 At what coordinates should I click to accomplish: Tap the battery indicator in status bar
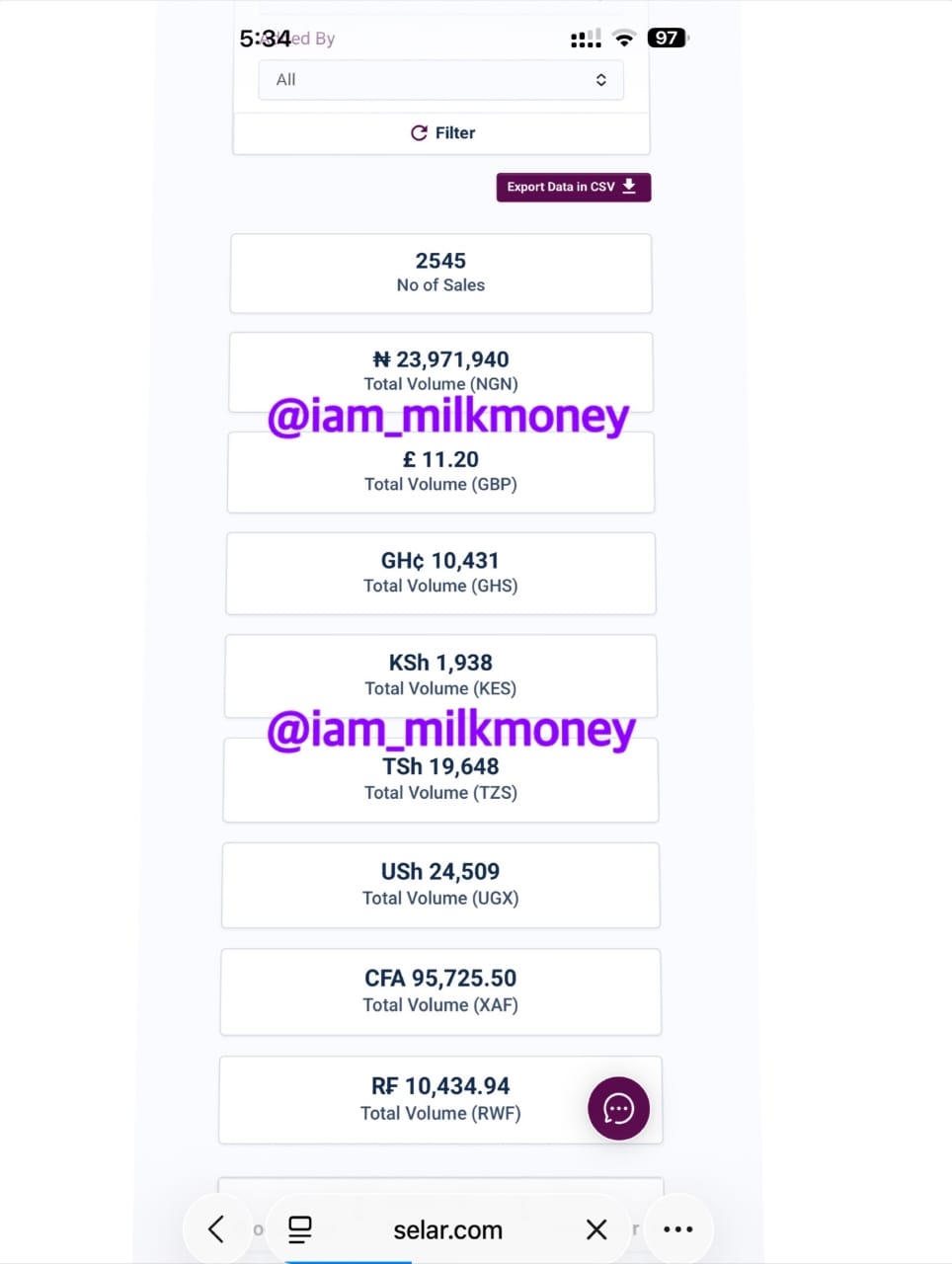point(667,38)
